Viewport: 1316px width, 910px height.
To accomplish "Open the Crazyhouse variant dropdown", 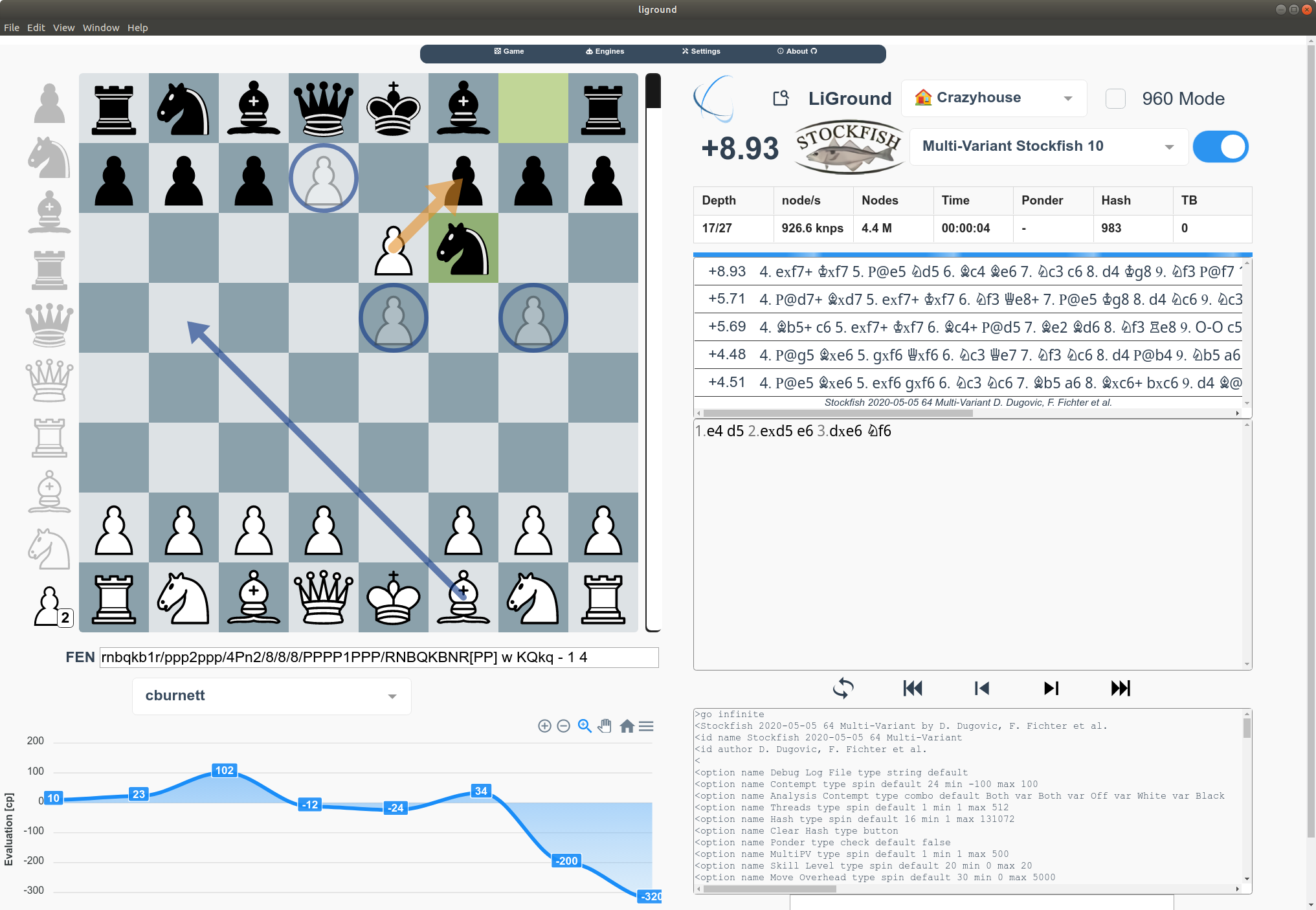I will coord(994,98).
